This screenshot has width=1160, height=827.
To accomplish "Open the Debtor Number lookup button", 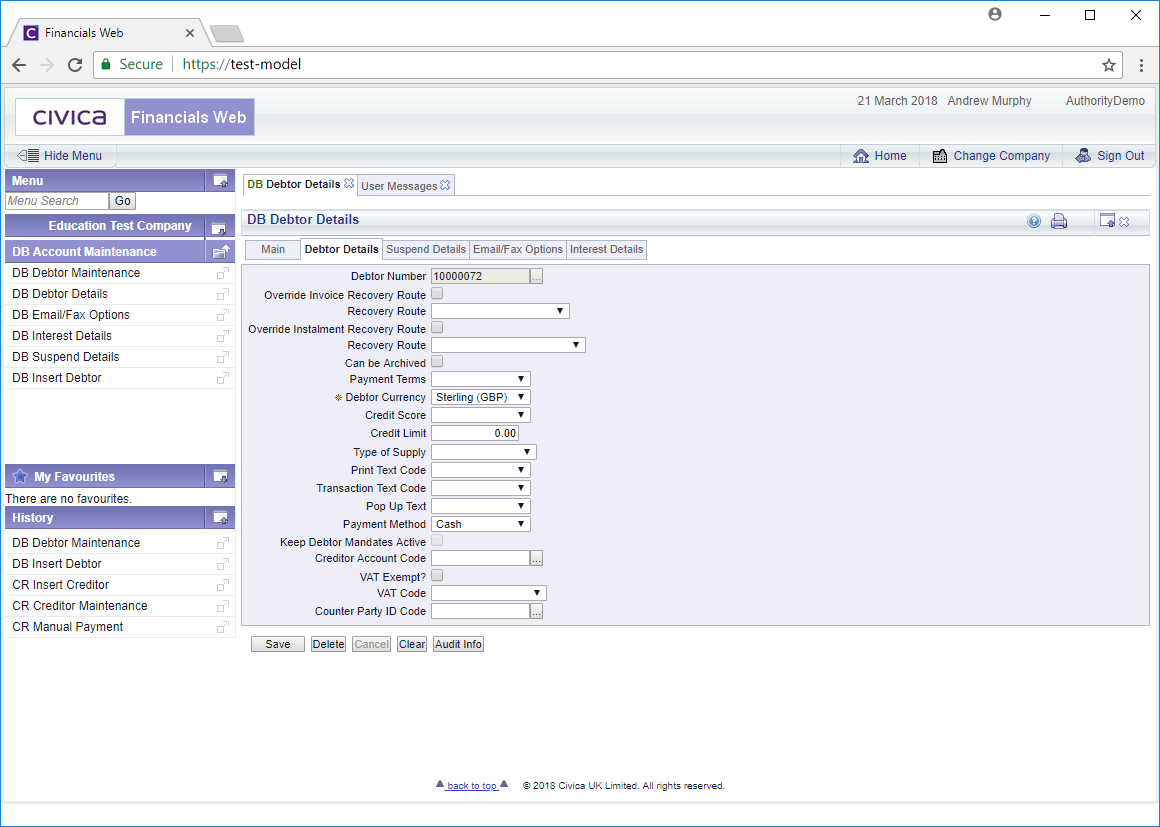I will point(537,277).
